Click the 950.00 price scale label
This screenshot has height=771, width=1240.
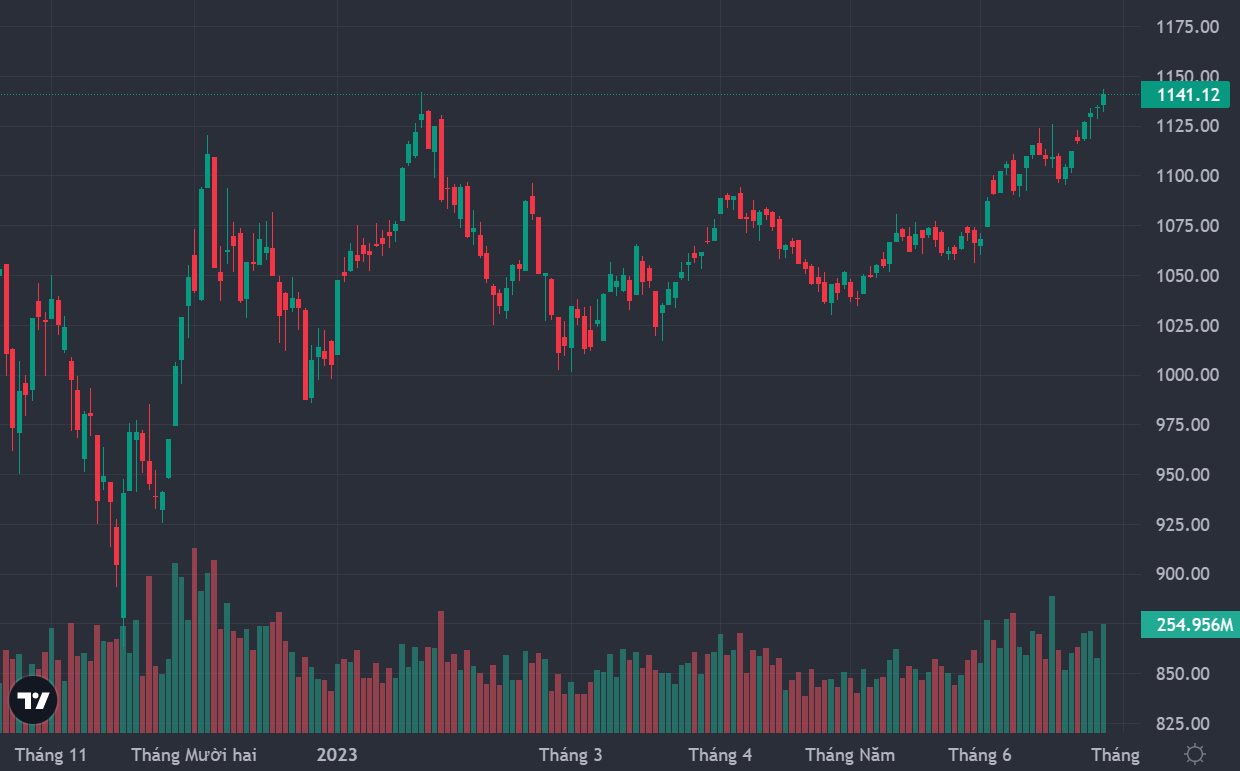pos(1187,475)
